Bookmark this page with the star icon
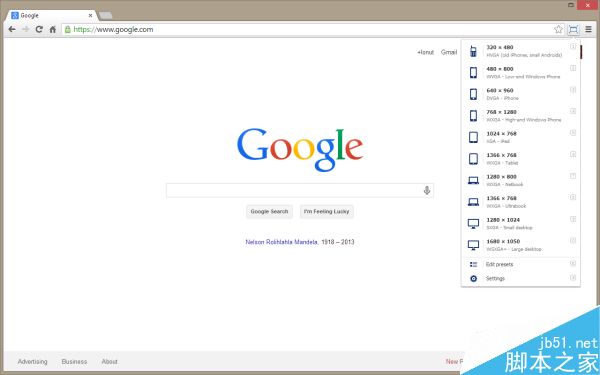This screenshot has width=600, height=375. 558,29
